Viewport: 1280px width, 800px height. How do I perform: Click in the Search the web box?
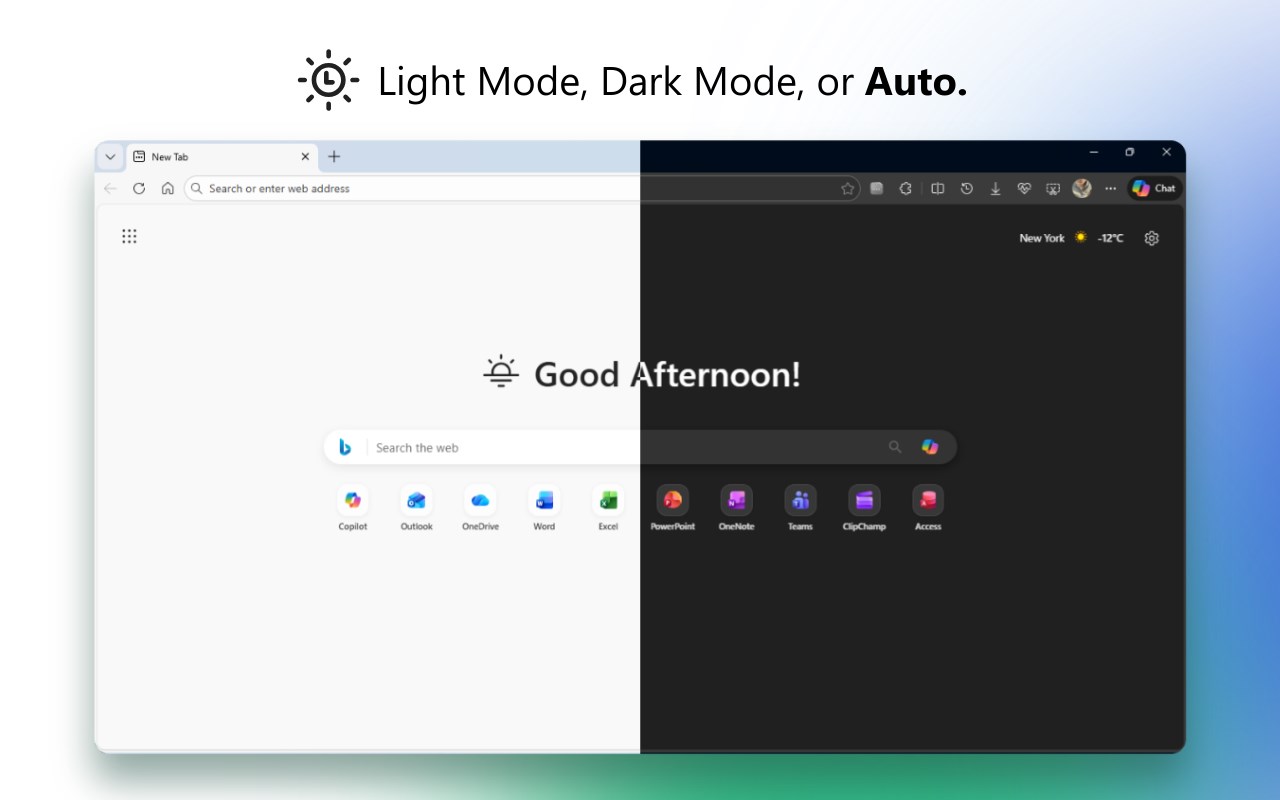tap(640, 447)
